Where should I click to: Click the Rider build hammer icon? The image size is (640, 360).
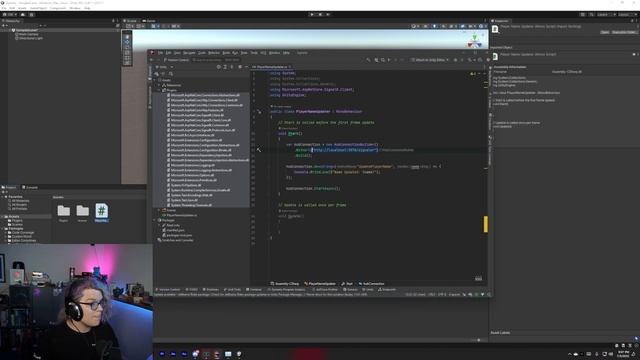point(369,60)
